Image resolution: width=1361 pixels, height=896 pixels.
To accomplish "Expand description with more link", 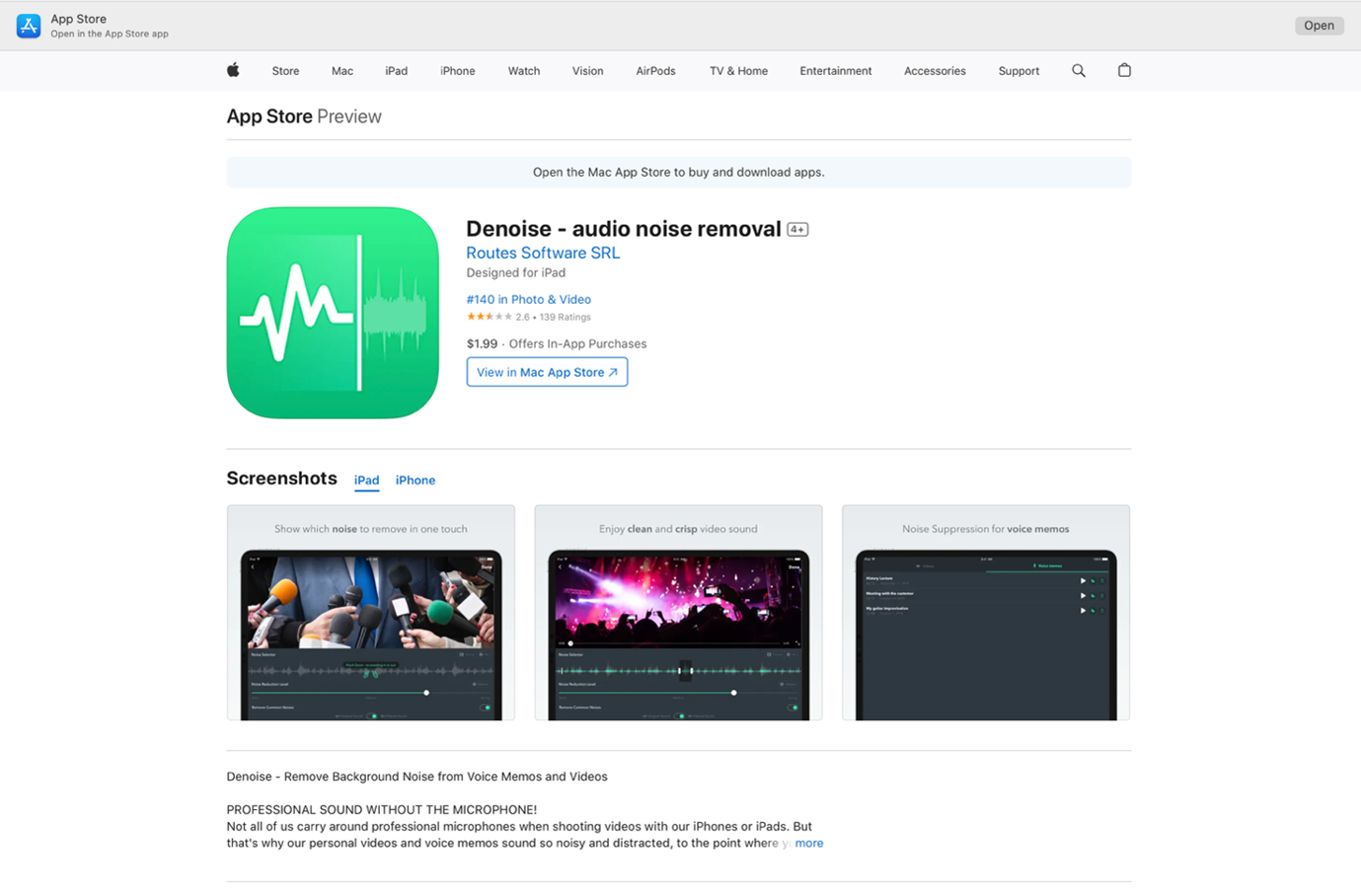I will pyautogui.click(x=809, y=843).
